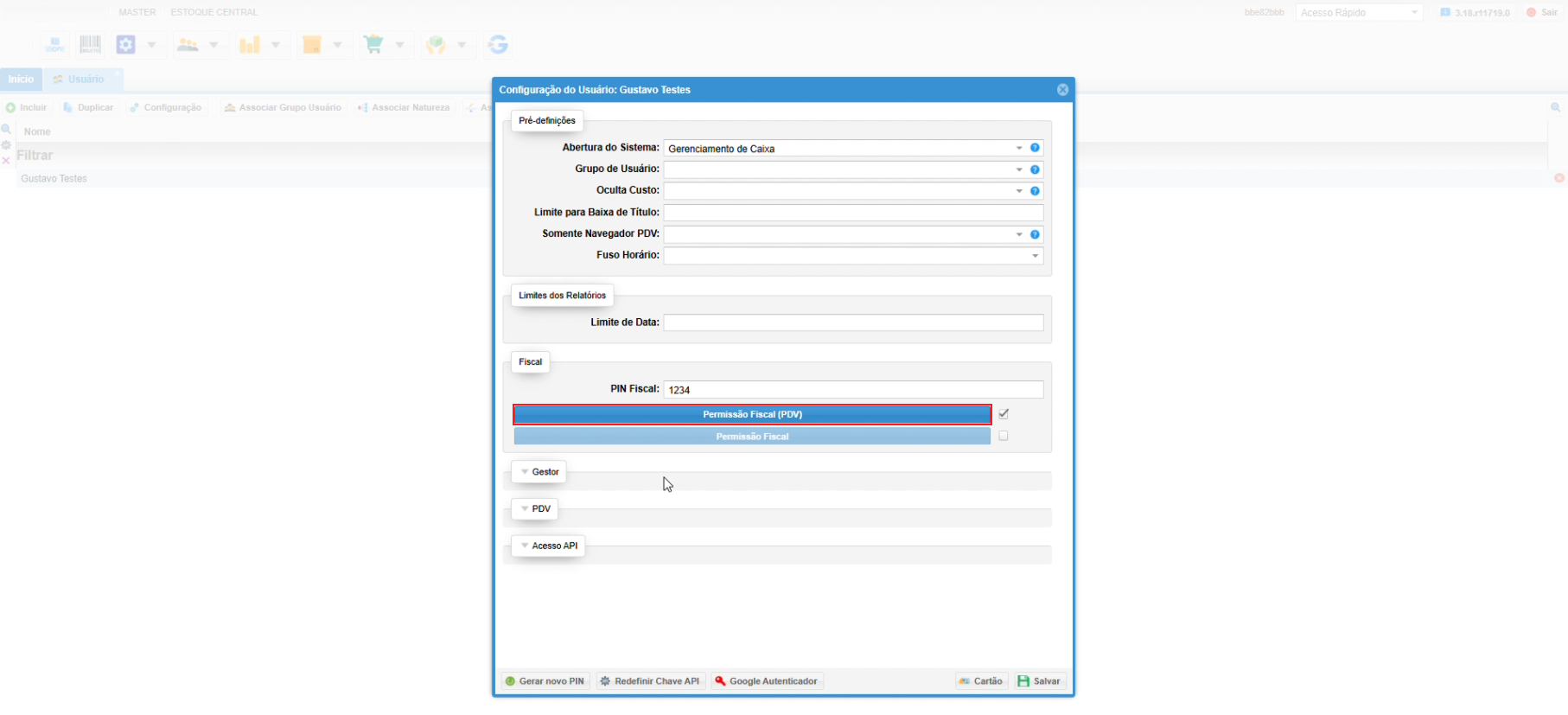Select the Usuário tab
The width and height of the screenshot is (1568, 715).
pyautogui.click(x=85, y=80)
